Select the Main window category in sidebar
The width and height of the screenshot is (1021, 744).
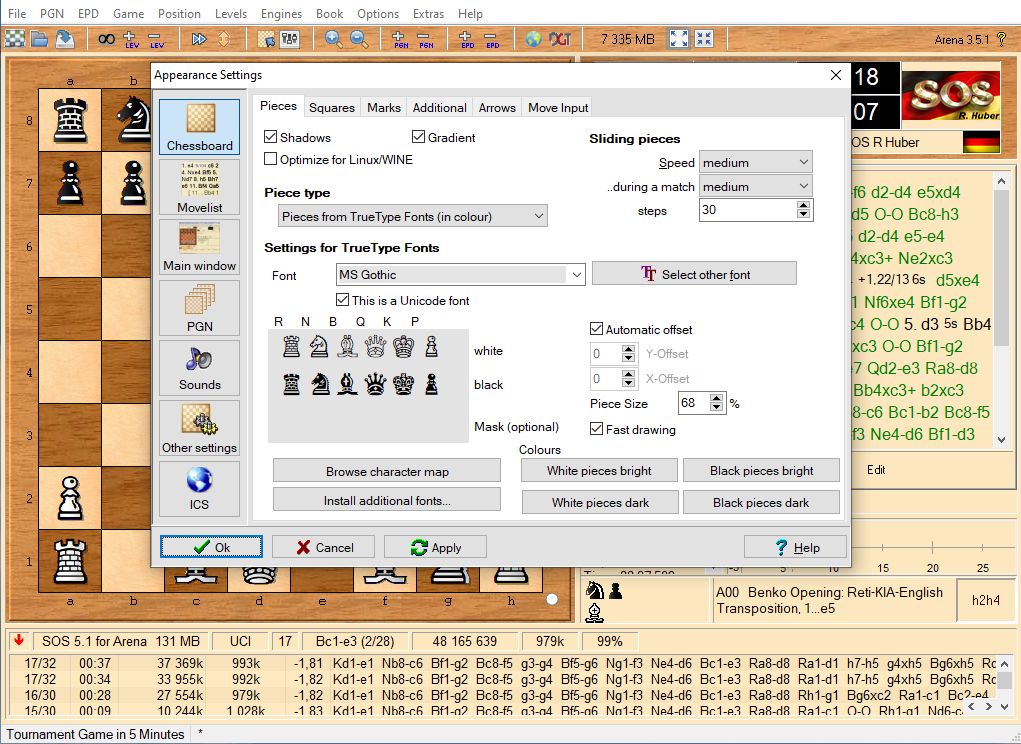[199, 247]
